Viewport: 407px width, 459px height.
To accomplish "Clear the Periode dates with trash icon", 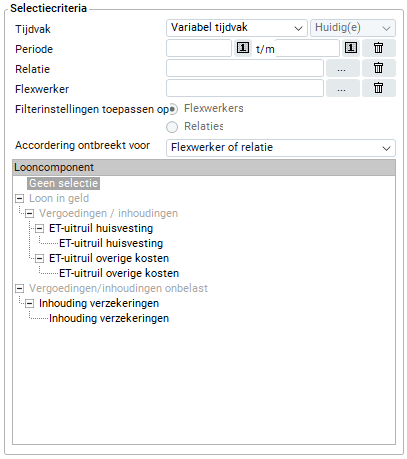I will click(x=379, y=48).
